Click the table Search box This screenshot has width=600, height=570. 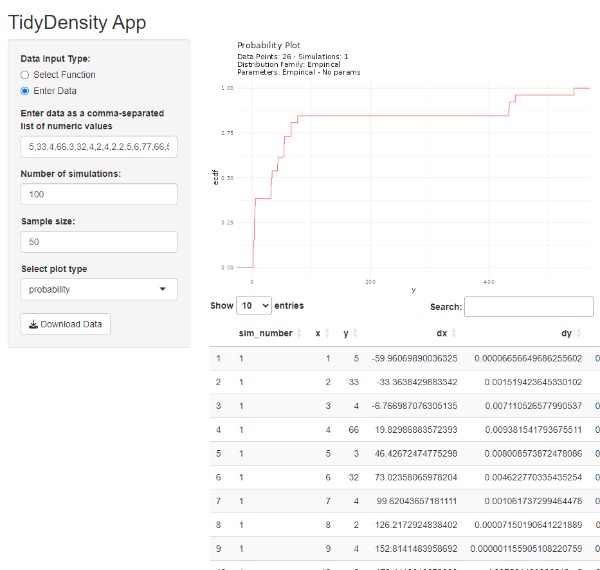coord(515,307)
